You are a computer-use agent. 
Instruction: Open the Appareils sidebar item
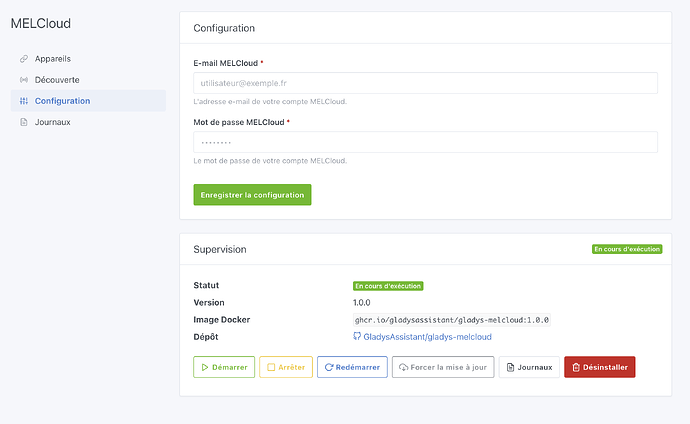click(x=88, y=58)
